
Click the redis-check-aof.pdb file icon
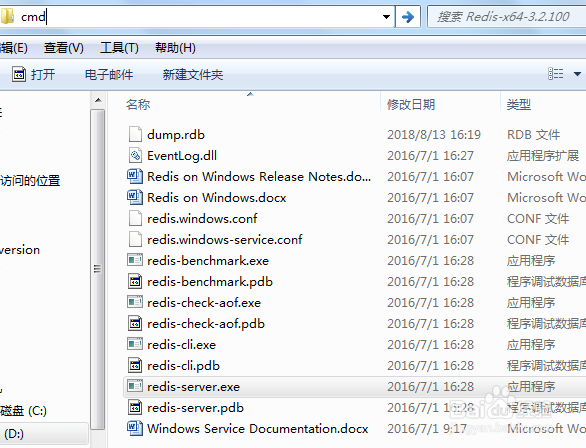point(135,323)
